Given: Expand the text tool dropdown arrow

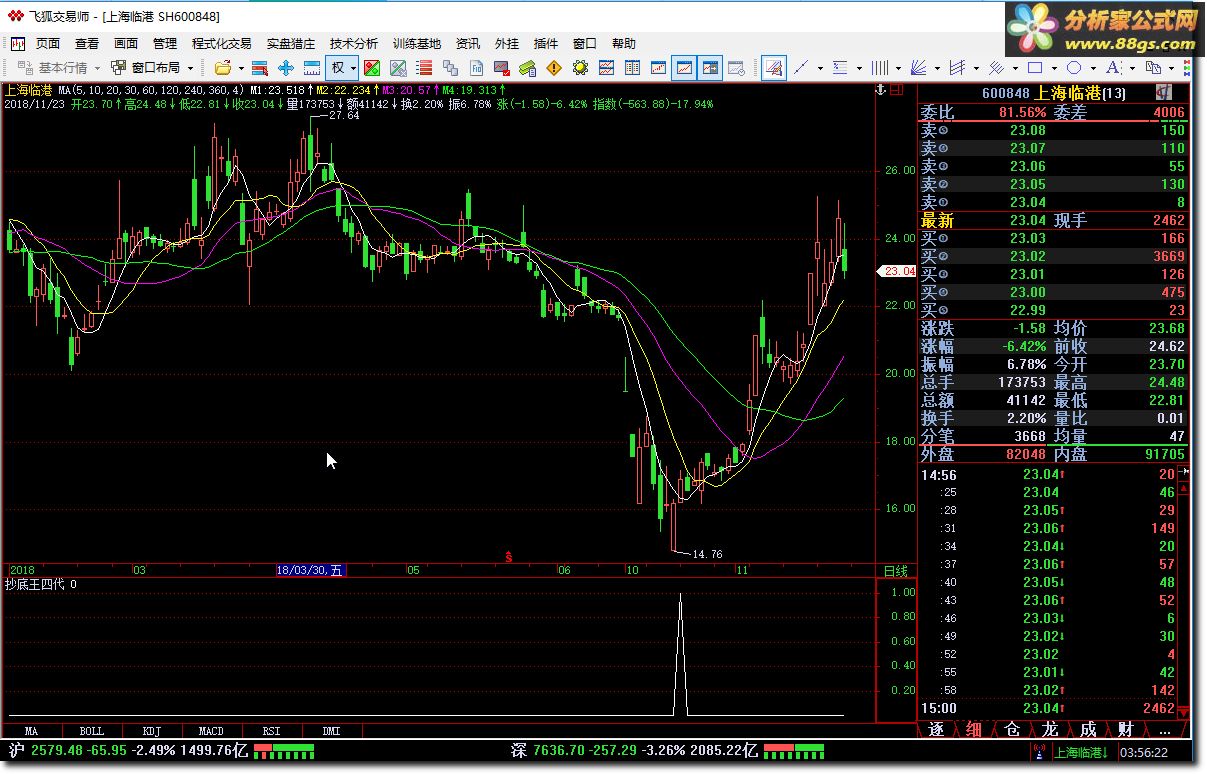Looking at the screenshot, I should point(1132,68).
